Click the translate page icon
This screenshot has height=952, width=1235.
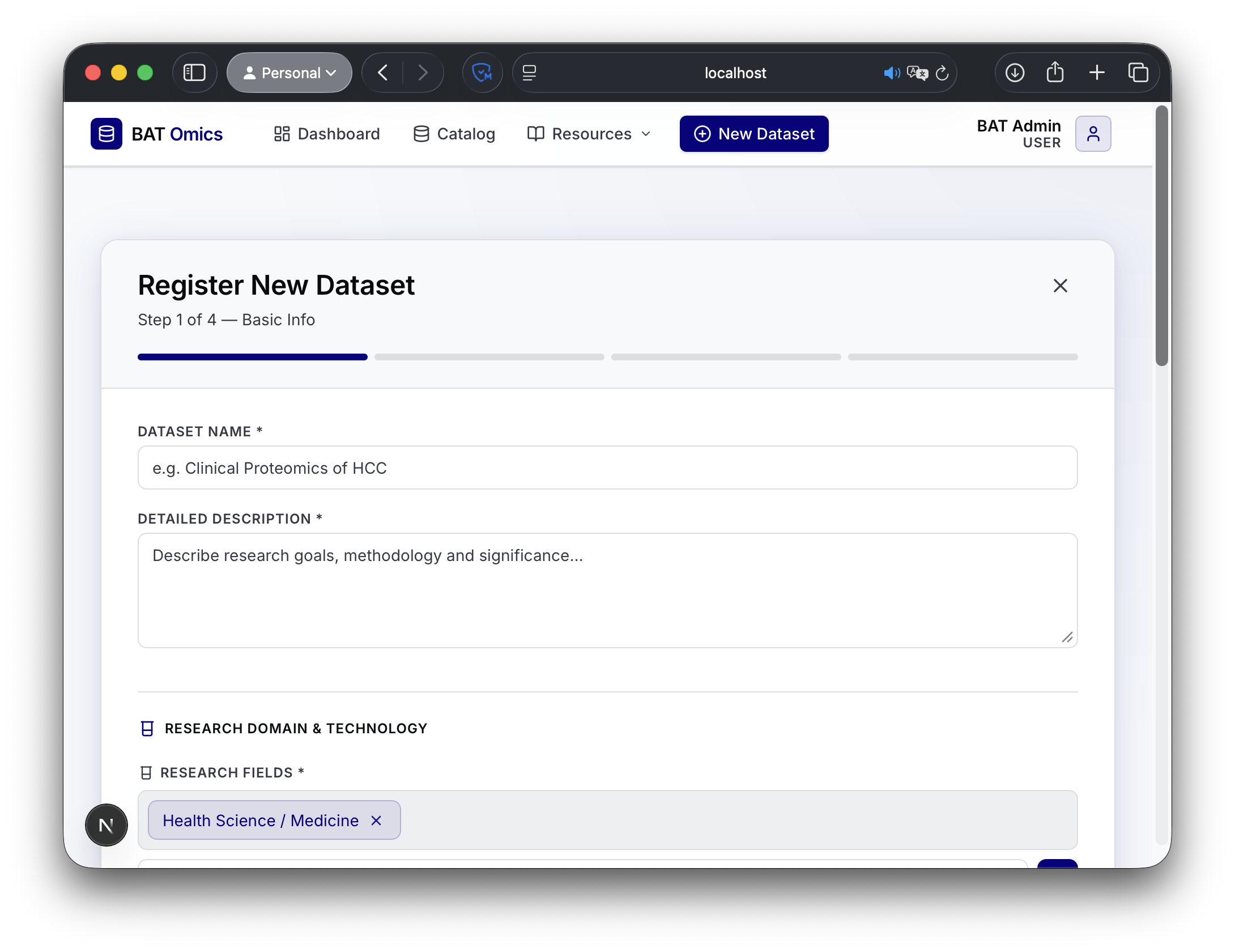click(917, 73)
